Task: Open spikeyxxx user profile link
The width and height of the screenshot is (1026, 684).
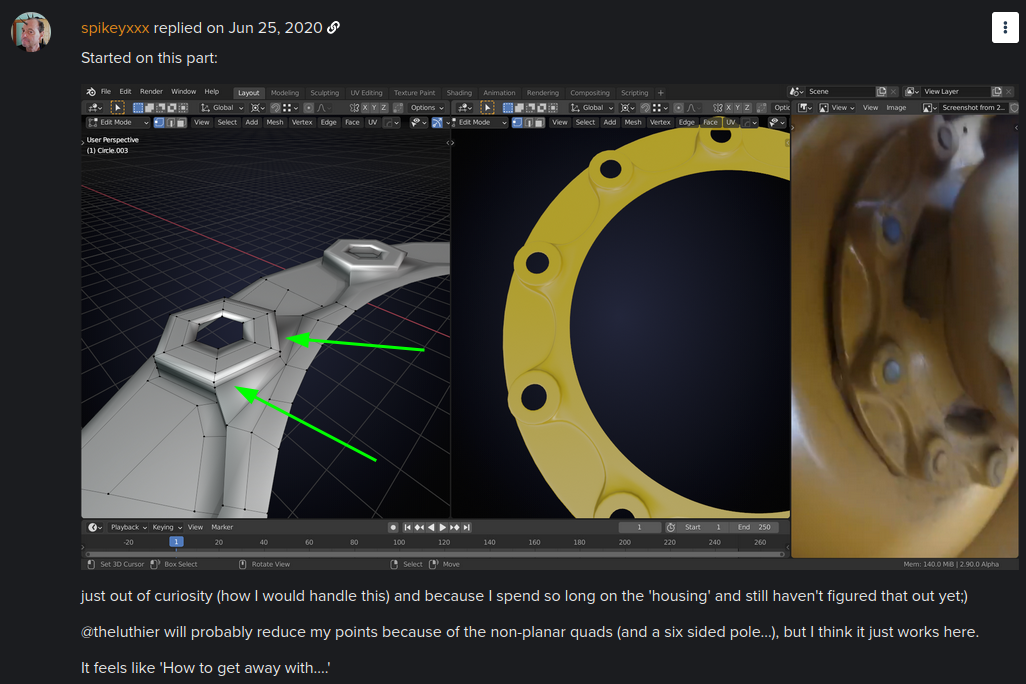Action: point(115,28)
